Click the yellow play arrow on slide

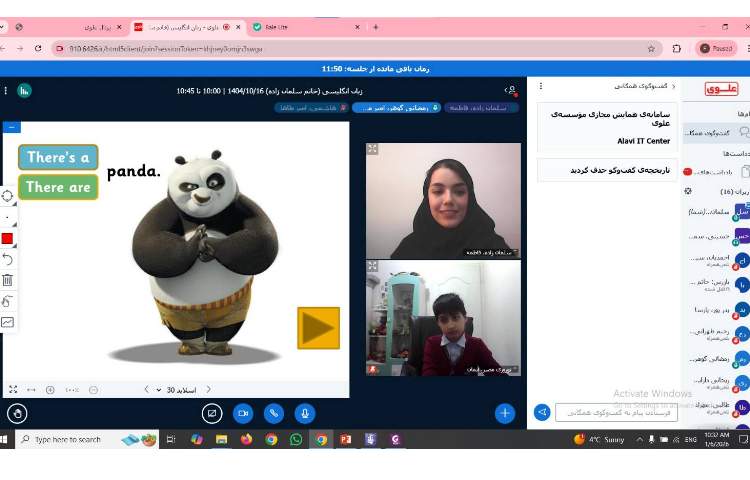(x=319, y=328)
